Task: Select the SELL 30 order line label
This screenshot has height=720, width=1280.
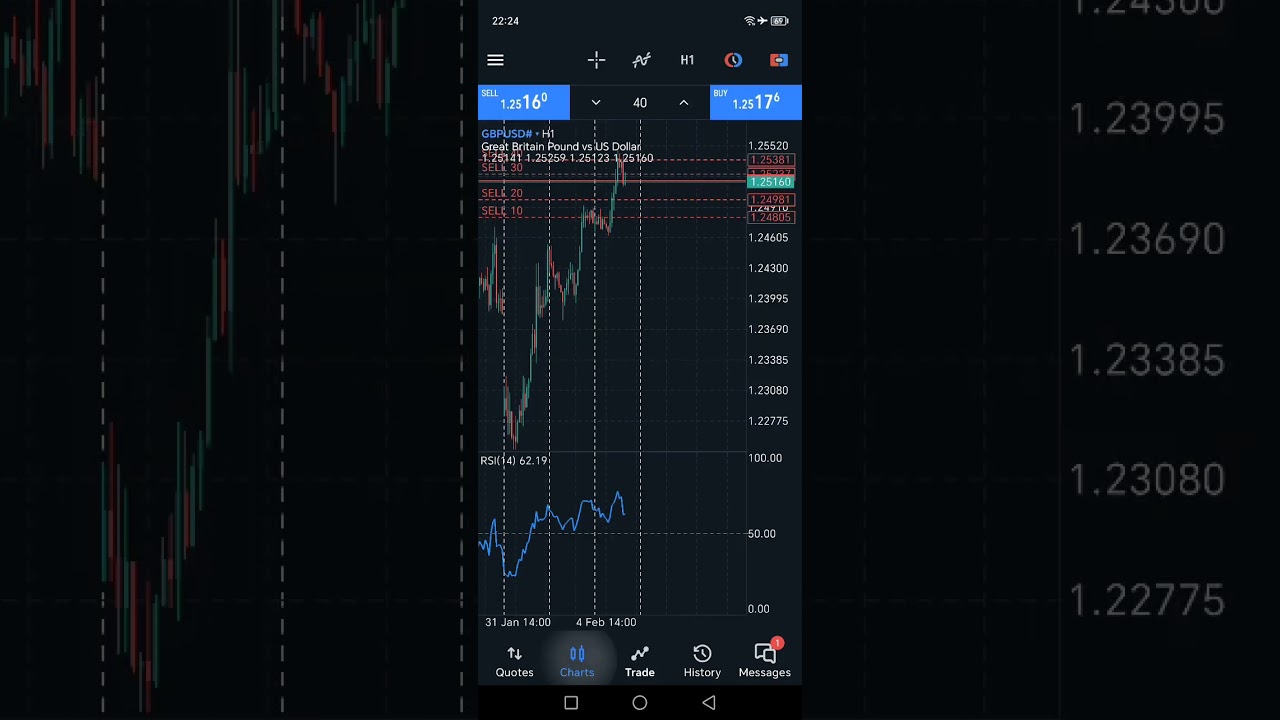Action: coord(502,168)
